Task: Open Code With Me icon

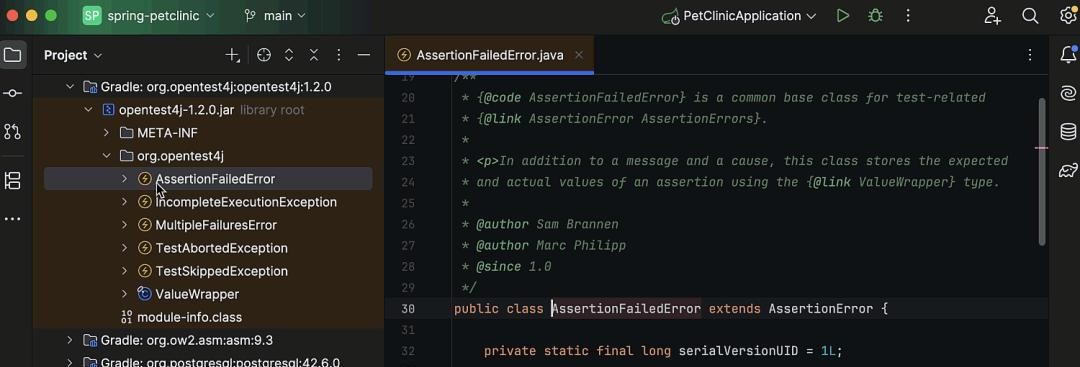Action: 993,15
